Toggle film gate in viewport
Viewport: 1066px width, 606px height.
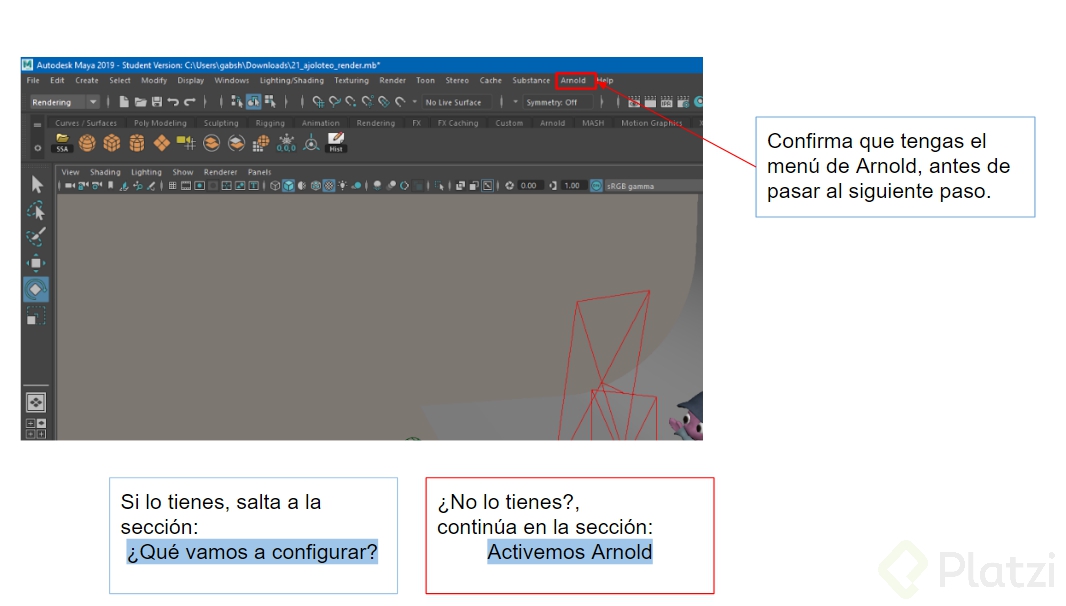[x=186, y=186]
